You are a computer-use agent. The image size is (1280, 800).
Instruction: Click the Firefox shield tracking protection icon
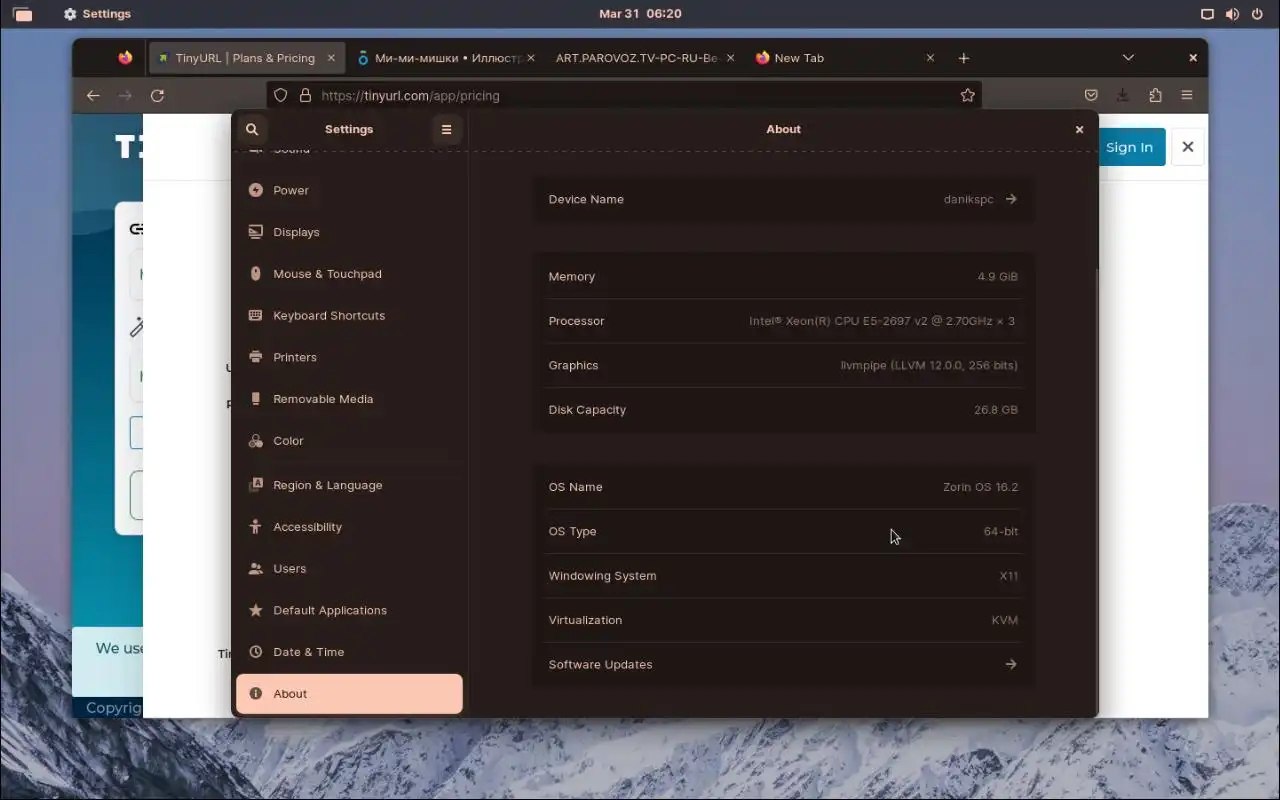click(281, 95)
